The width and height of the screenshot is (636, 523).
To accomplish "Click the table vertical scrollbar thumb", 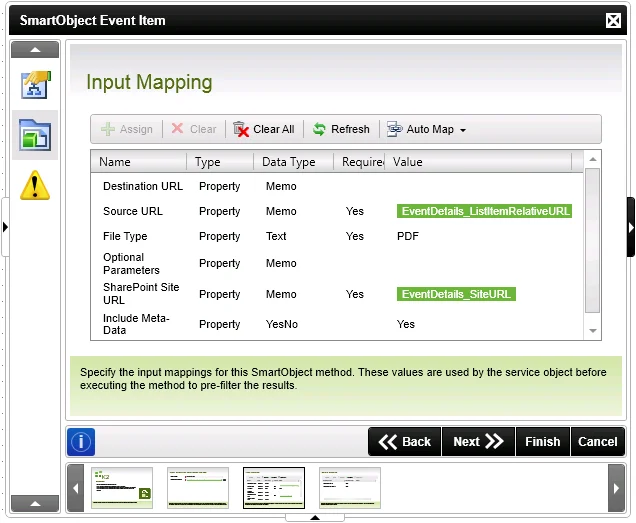I will (592, 241).
